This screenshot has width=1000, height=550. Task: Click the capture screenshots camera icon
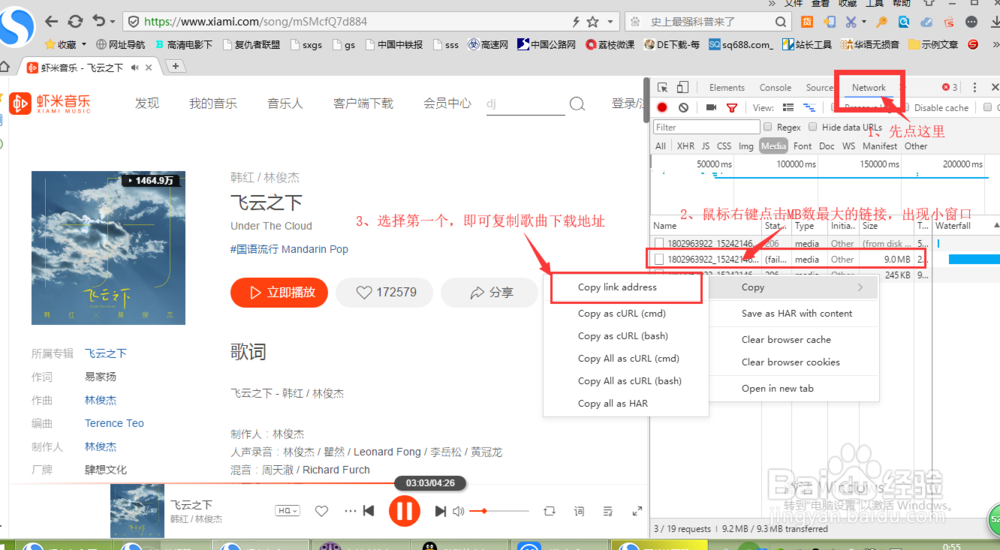pyautogui.click(x=711, y=107)
